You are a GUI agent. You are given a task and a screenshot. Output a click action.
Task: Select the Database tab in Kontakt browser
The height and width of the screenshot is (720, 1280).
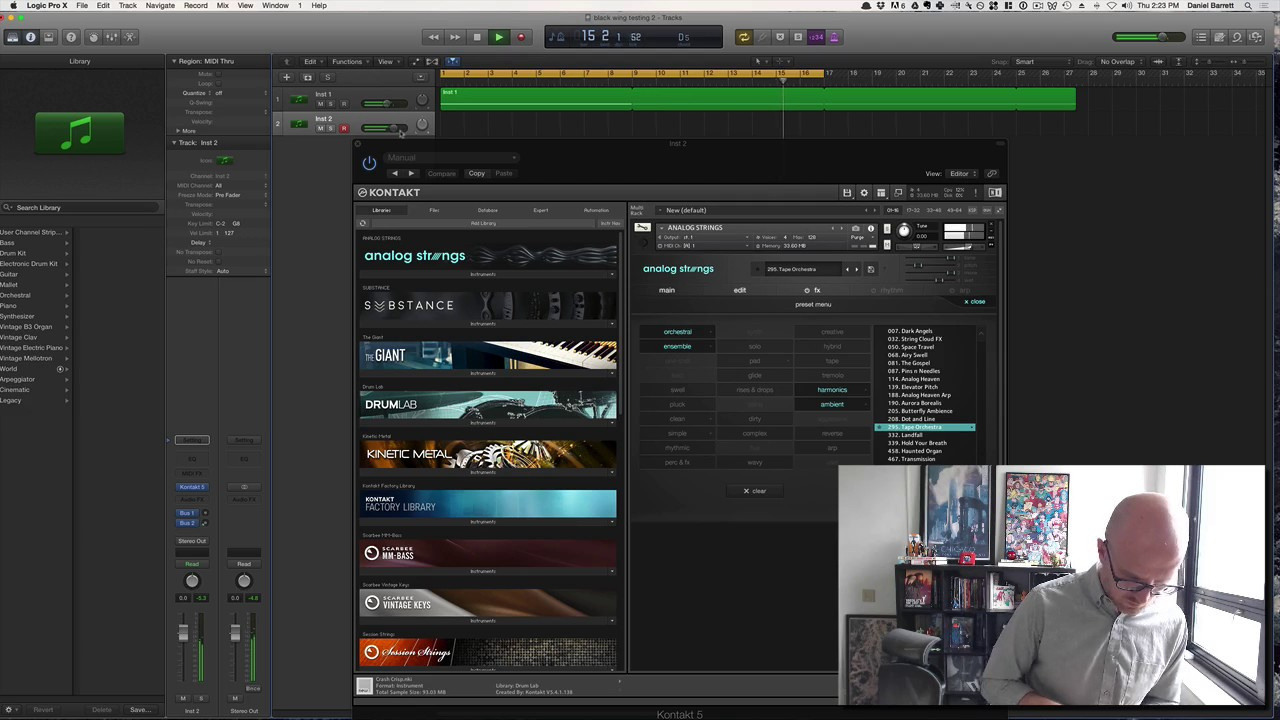pyautogui.click(x=487, y=211)
